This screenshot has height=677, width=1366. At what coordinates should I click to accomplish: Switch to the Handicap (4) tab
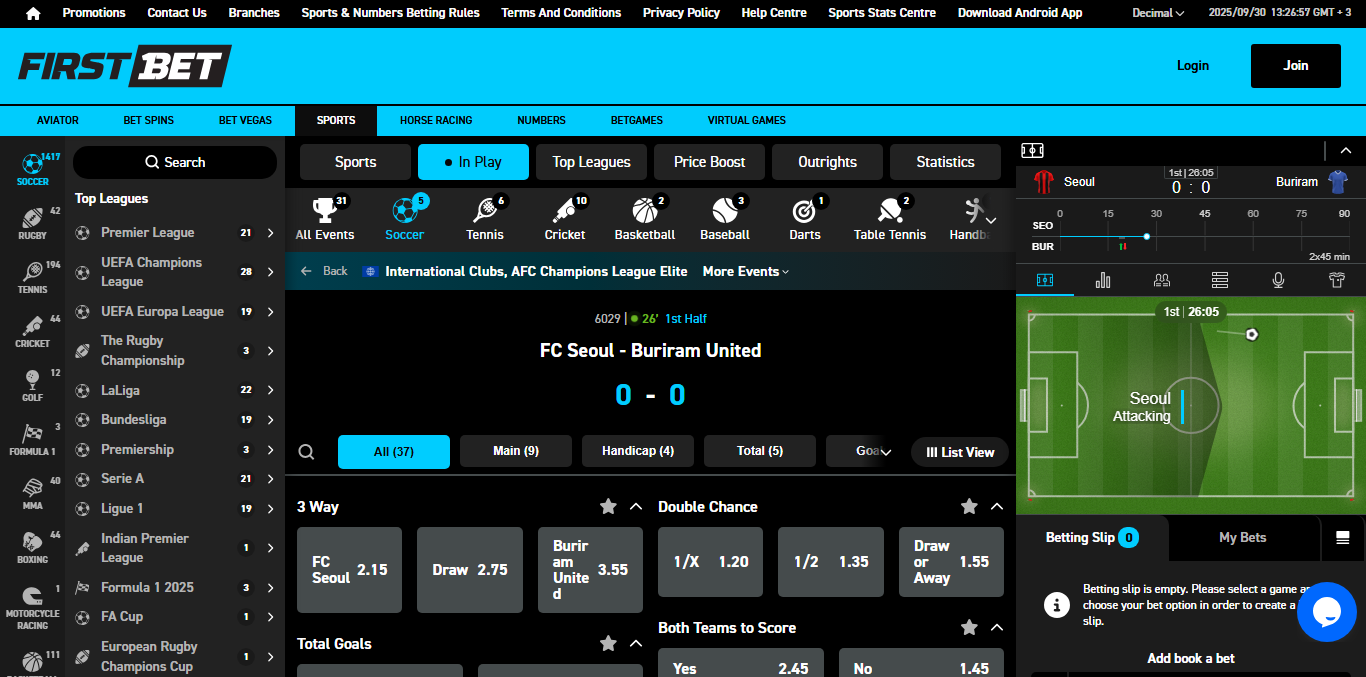[x=637, y=451]
